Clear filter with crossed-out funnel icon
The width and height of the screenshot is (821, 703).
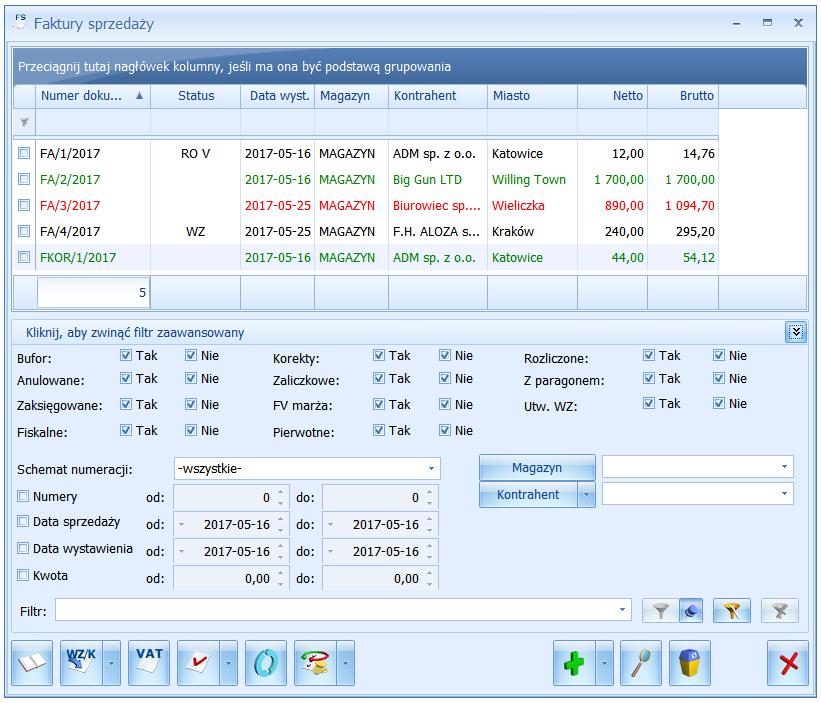pyautogui.click(x=780, y=610)
